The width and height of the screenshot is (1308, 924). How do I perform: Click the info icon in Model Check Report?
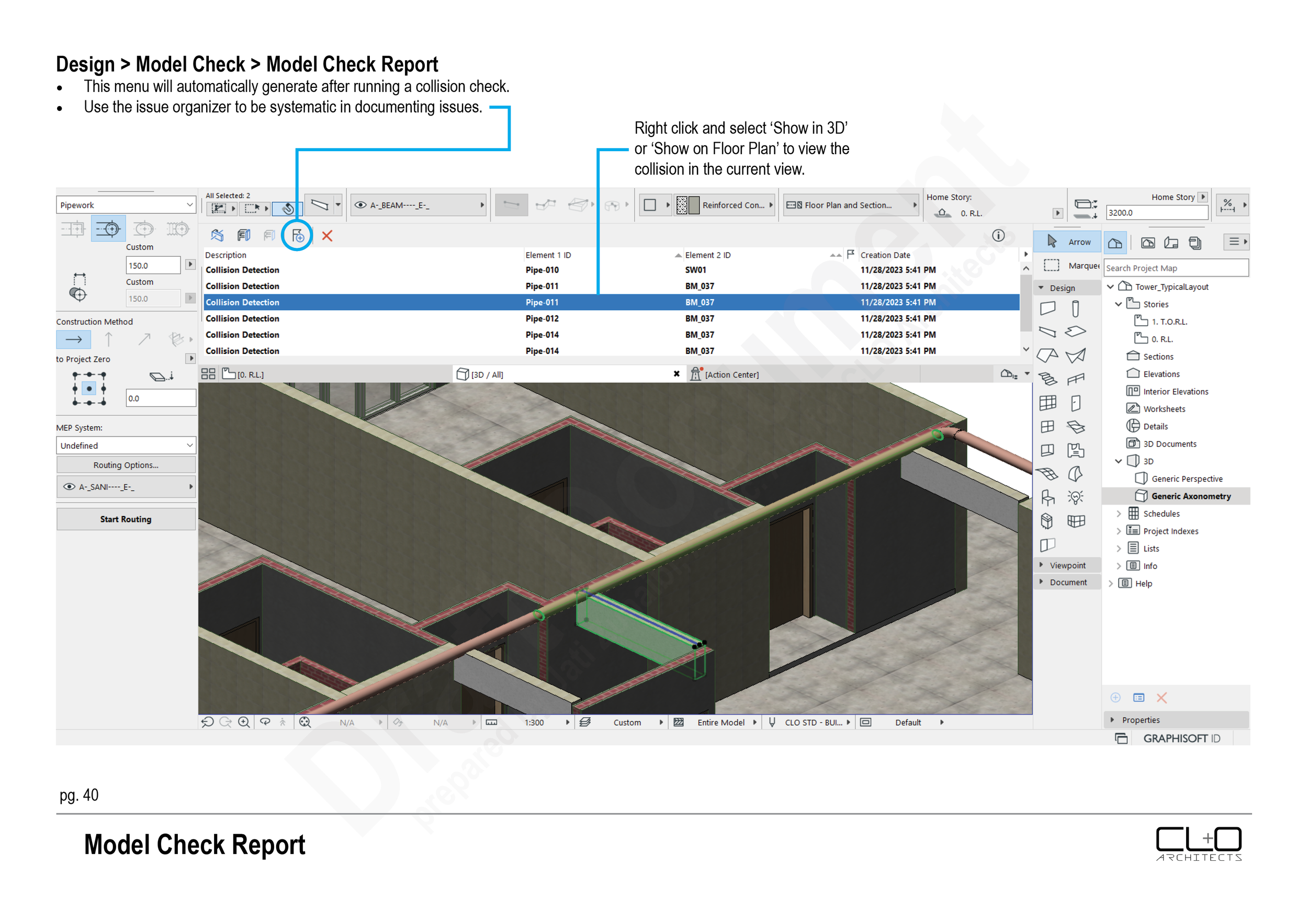pyautogui.click(x=998, y=236)
